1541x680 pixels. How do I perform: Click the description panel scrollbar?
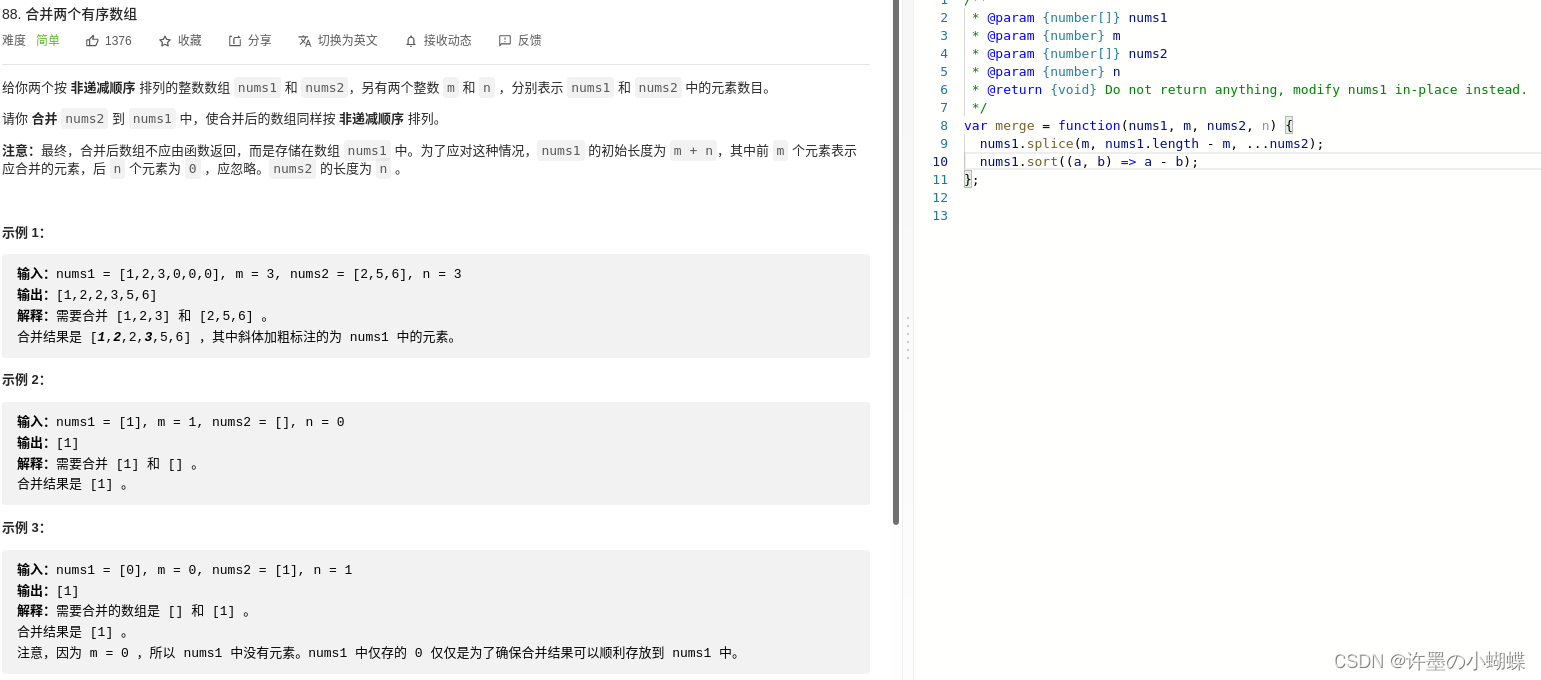point(896,262)
